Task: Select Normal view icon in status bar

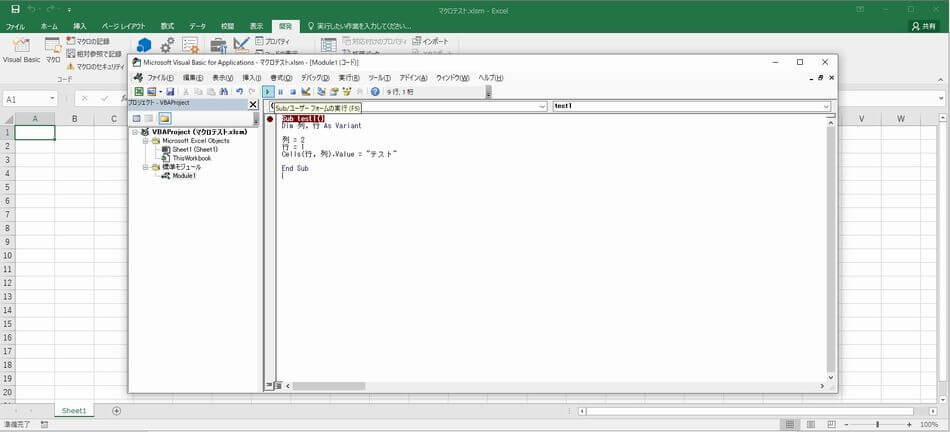Action: (x=789, y=425)
